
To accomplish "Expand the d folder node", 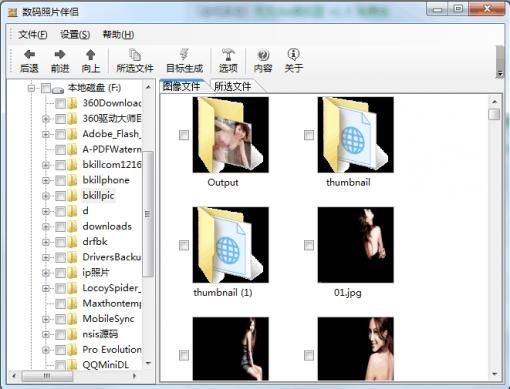I will click(46, 211).
